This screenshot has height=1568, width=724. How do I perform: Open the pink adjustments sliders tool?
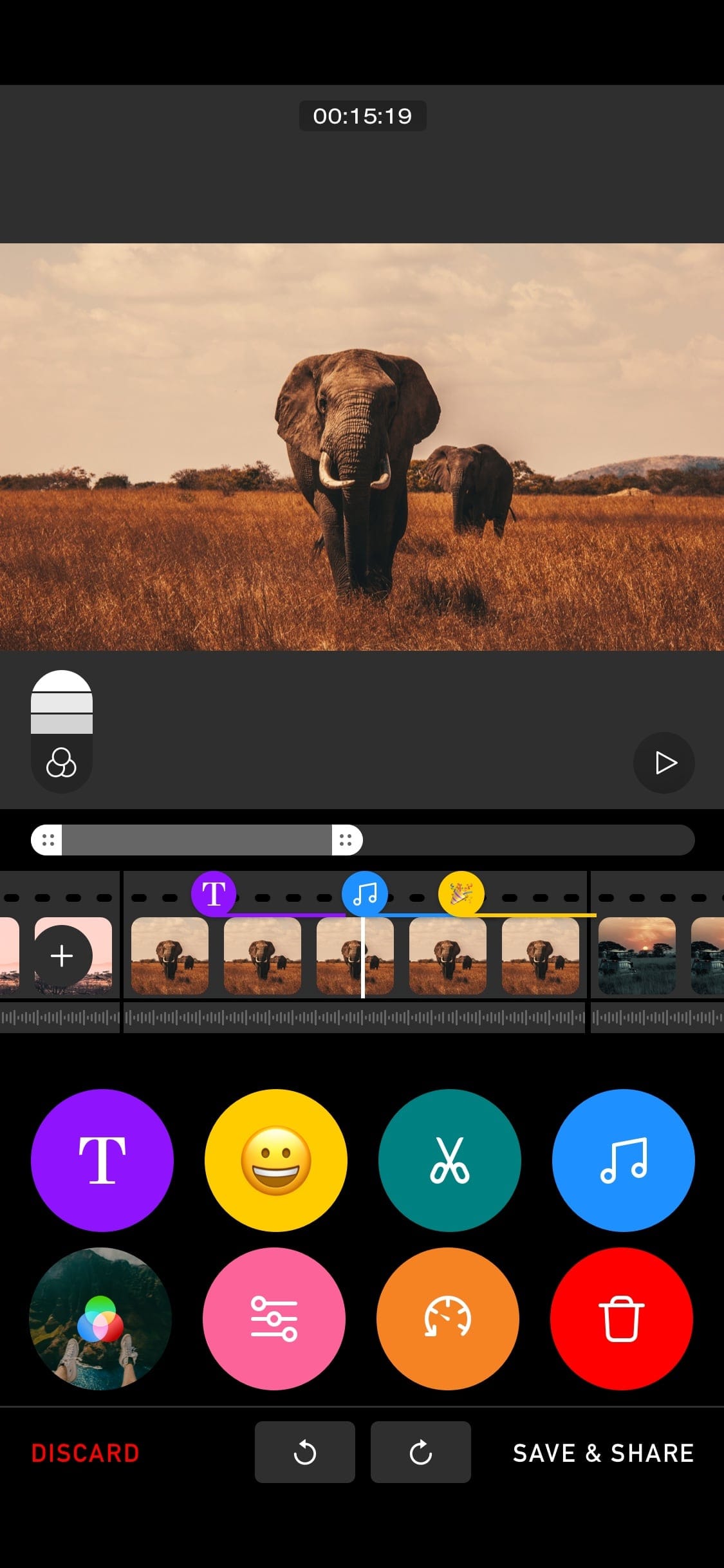point(274,1318)
